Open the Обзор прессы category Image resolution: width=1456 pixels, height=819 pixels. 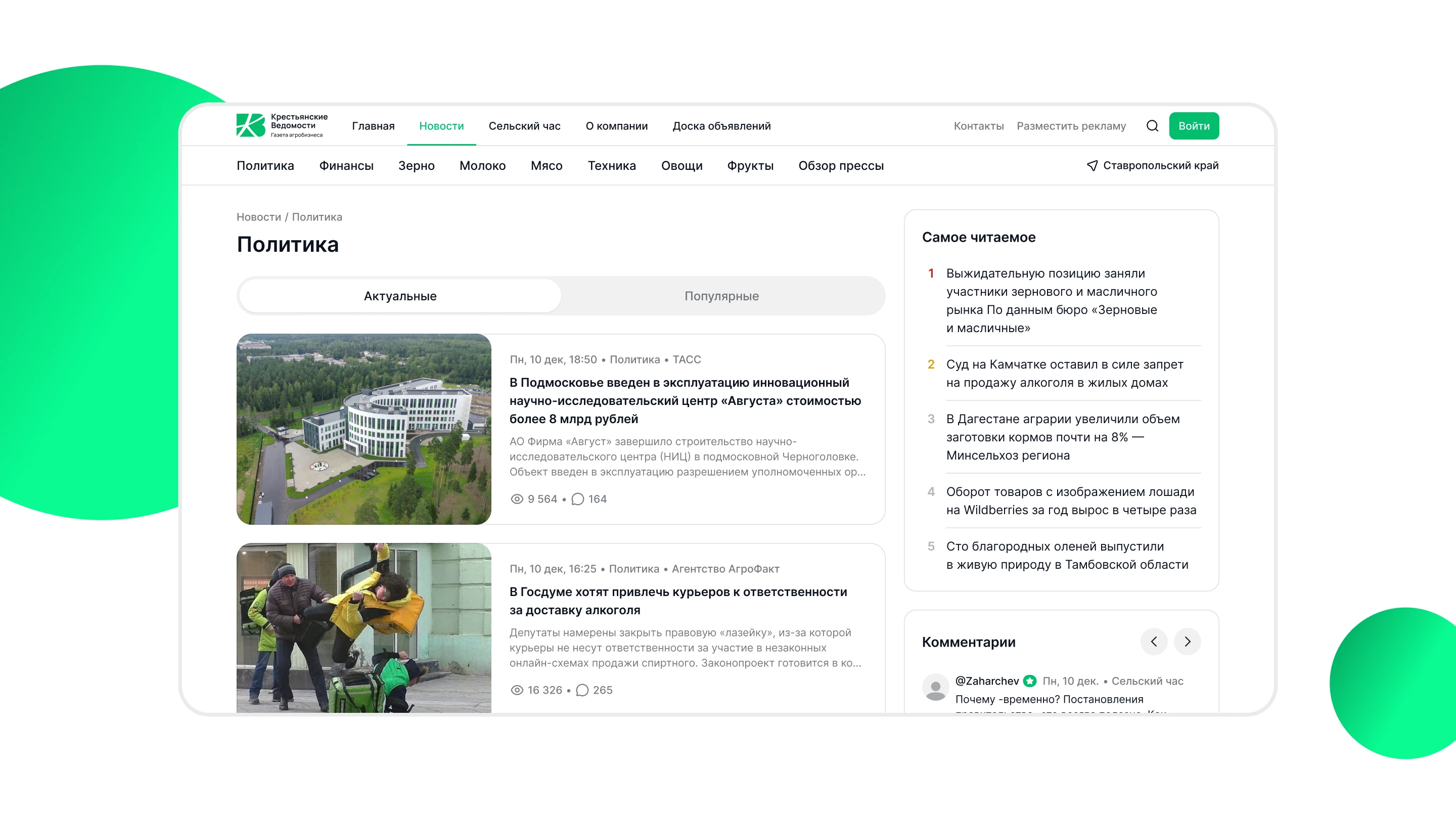pyautogui.click(x=841, y=166)
